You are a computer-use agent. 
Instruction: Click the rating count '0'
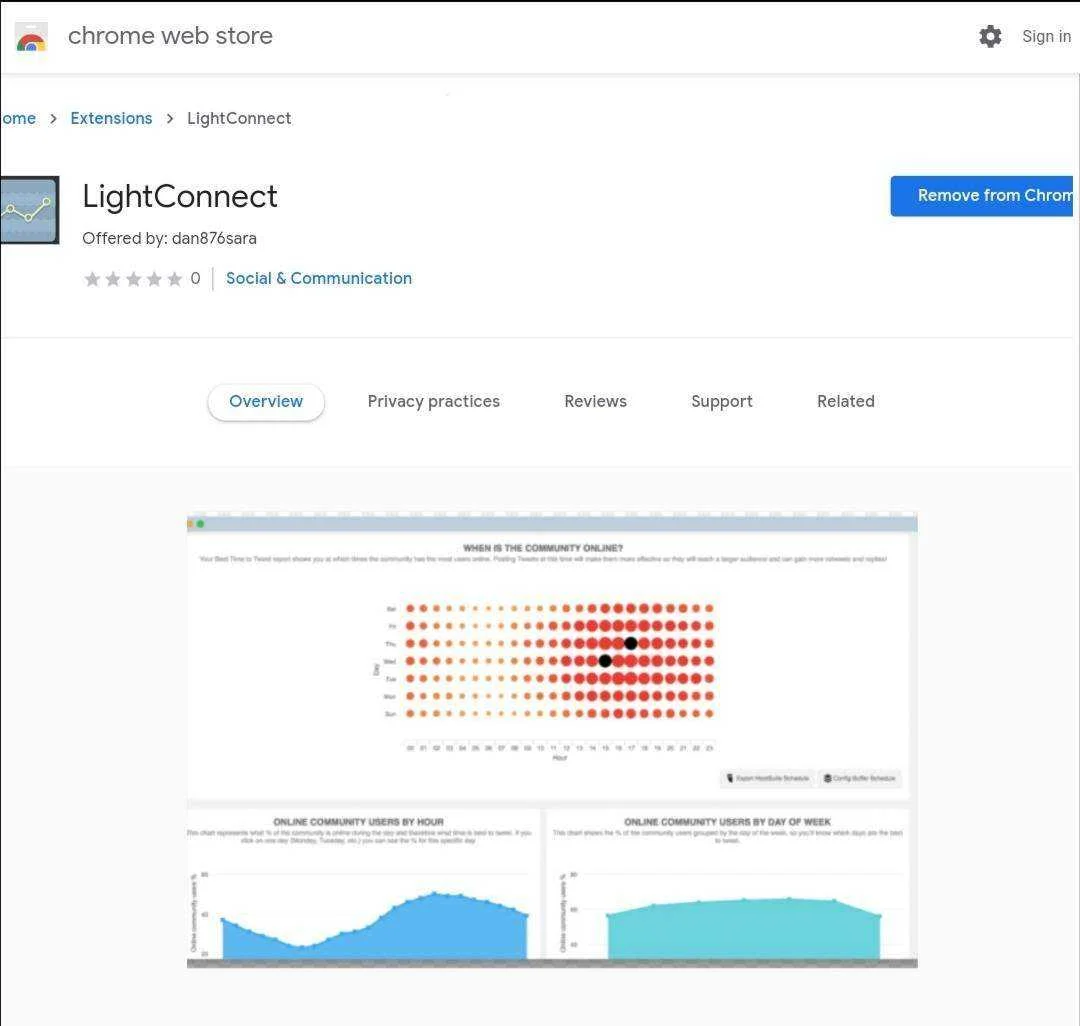[x=196, y=278]
